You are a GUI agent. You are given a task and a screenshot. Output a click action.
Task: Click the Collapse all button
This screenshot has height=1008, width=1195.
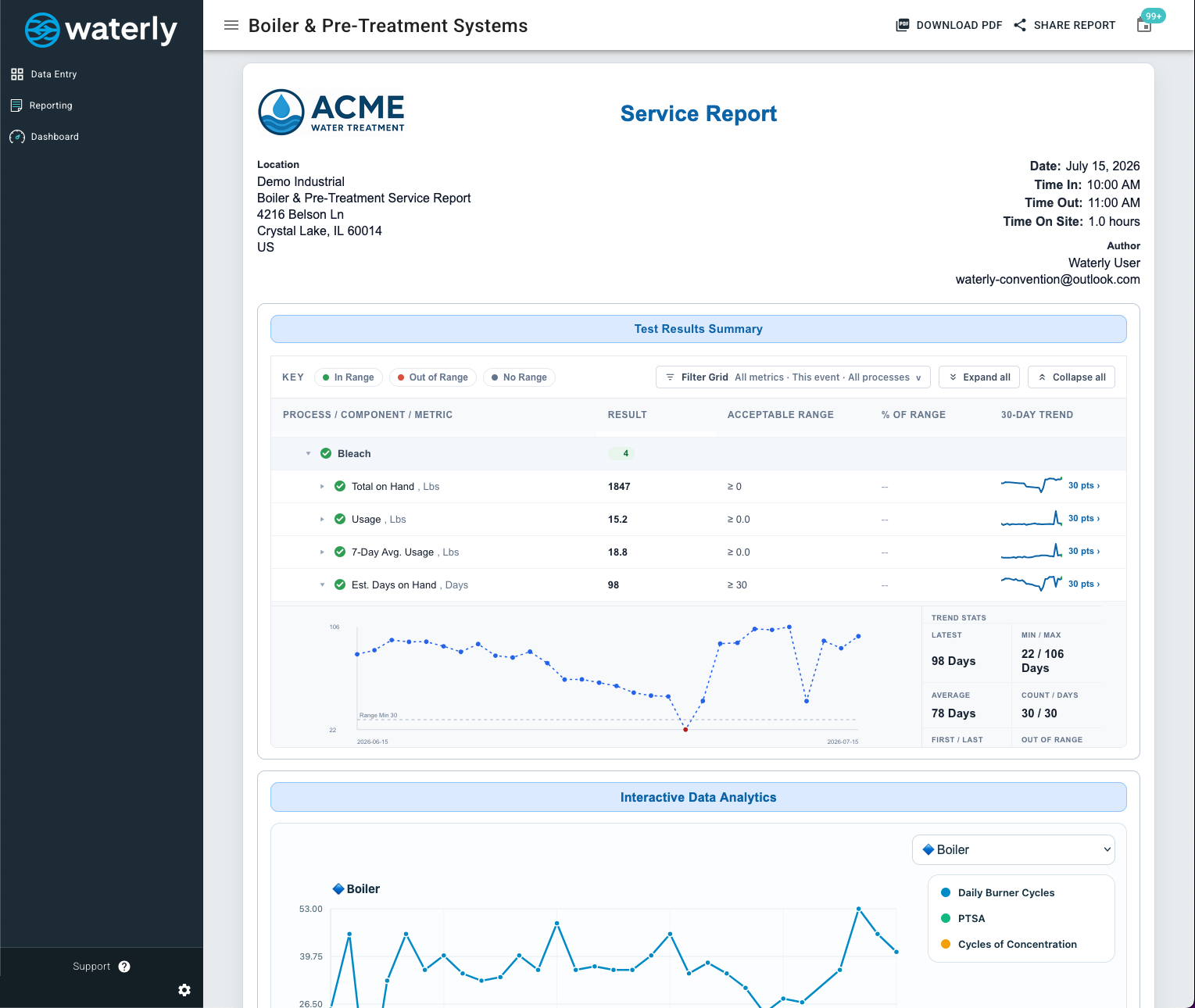pyautogui.click(x=1072, y=377)
